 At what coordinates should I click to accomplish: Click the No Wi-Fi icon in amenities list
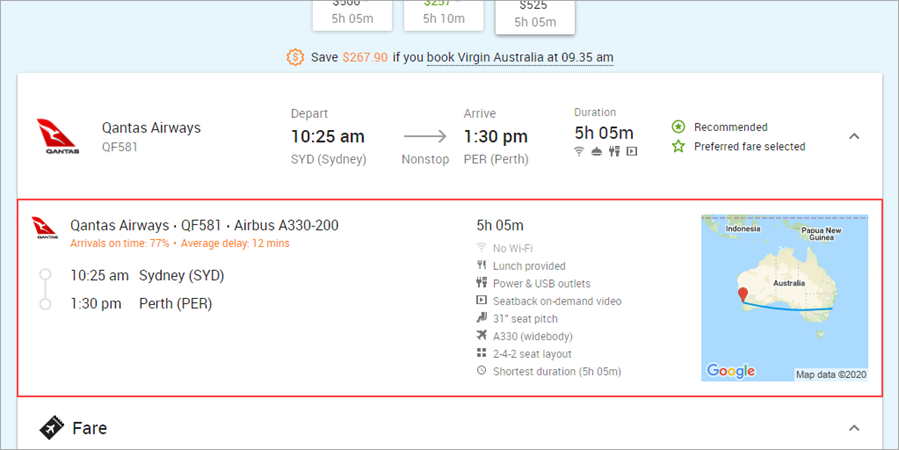(x=482, y=248)
